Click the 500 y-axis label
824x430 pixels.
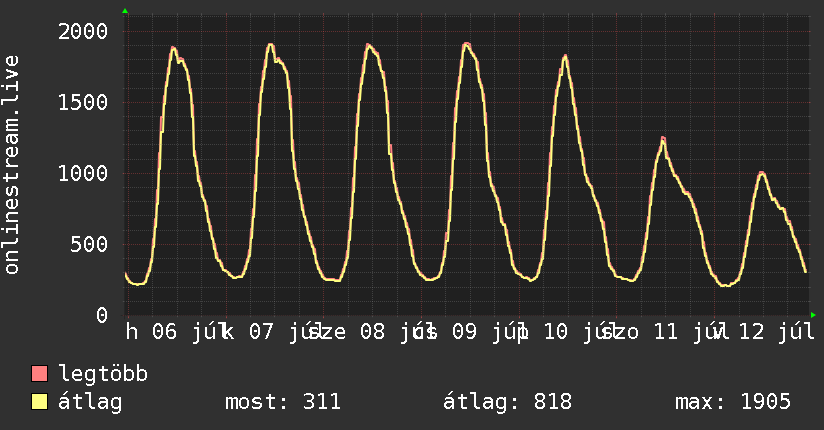click(x=89, y=244)
